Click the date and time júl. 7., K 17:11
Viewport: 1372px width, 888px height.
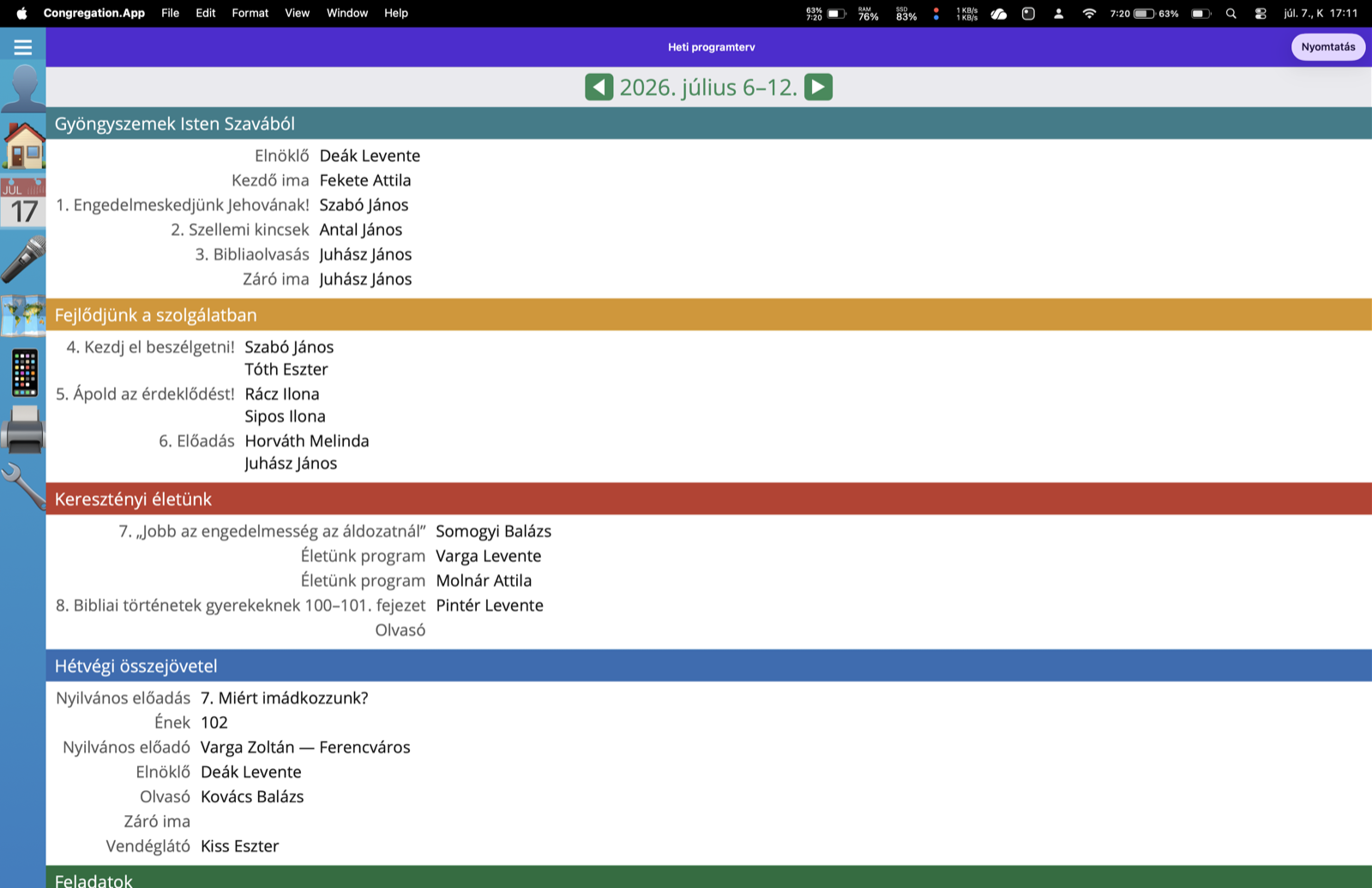1321,13
